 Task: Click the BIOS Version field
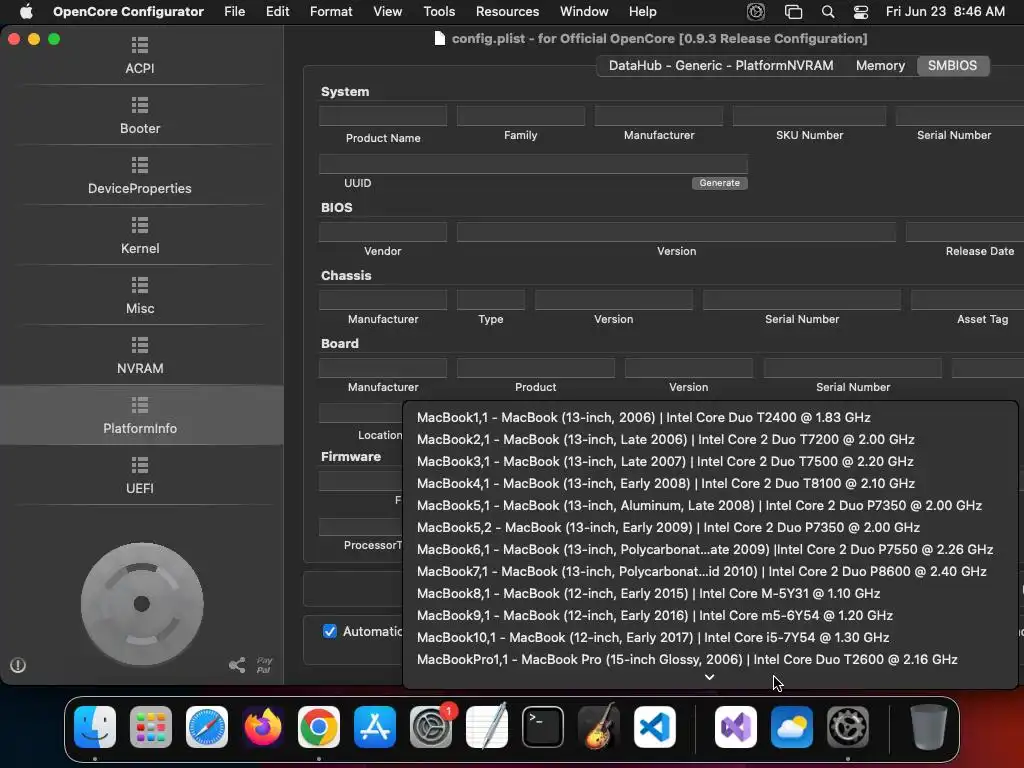pos(676,232)
